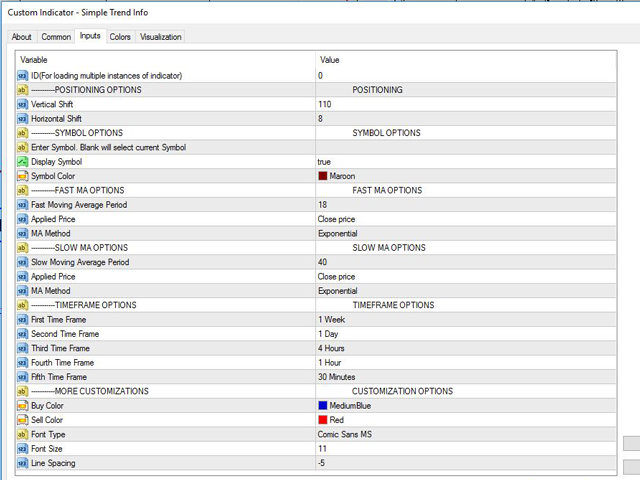The height and width of the screenshot is (480, 640).
Task: Click the Maroon swatch for Symbol Color
Action: [323, 176]
